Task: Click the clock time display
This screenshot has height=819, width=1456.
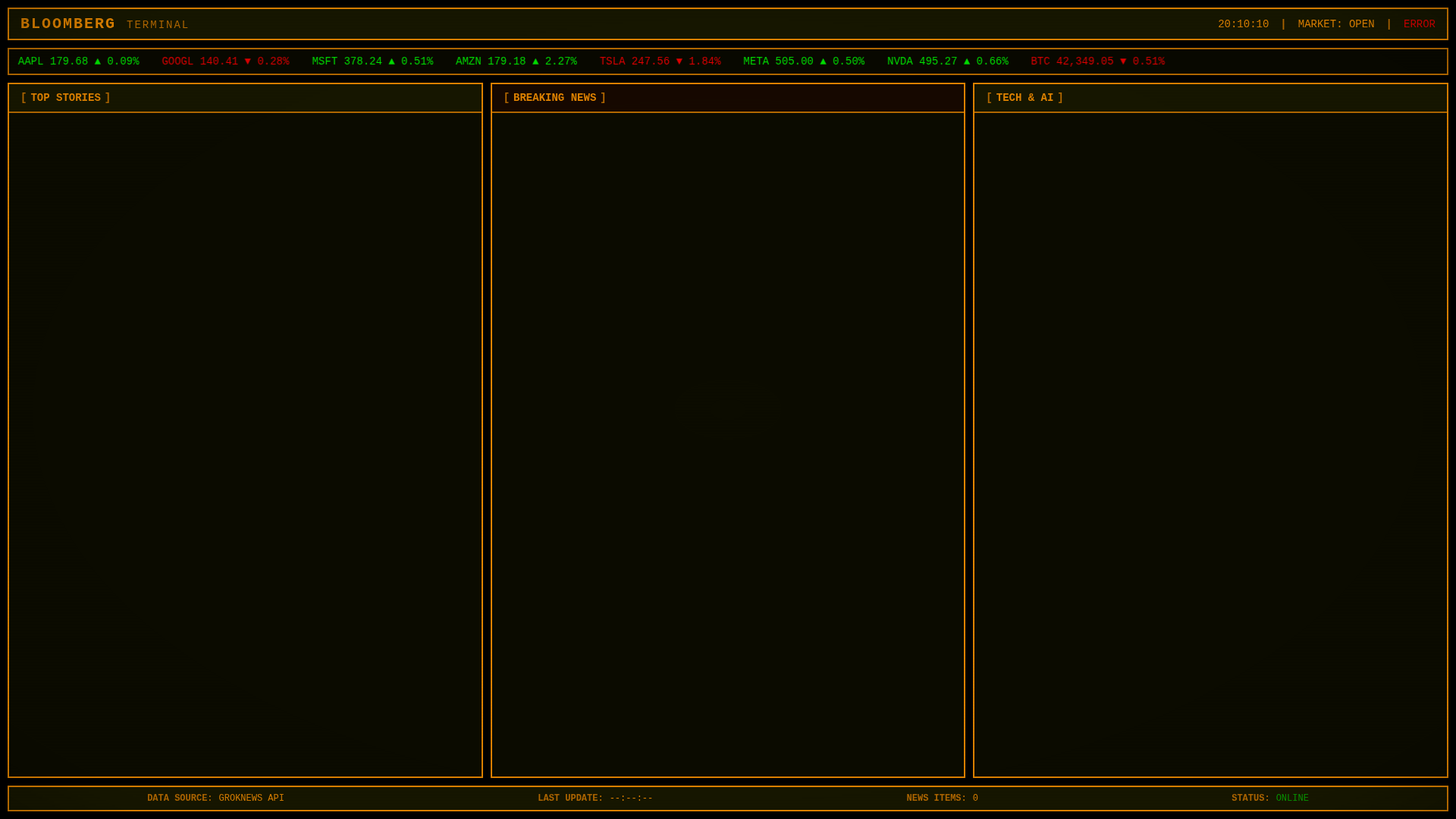Action: [1243, 24]
